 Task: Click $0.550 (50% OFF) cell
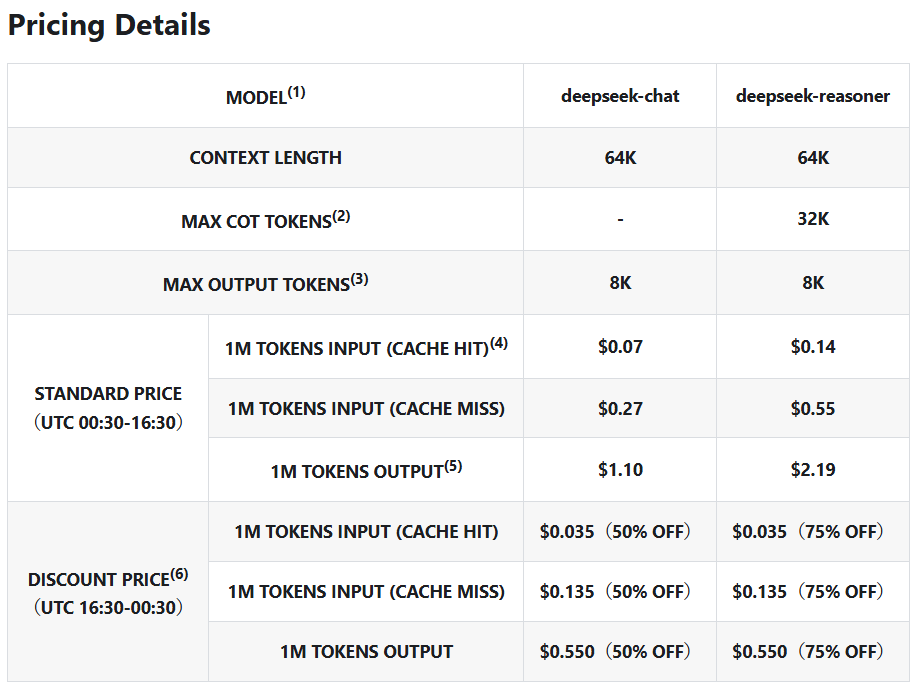[620, 651]
